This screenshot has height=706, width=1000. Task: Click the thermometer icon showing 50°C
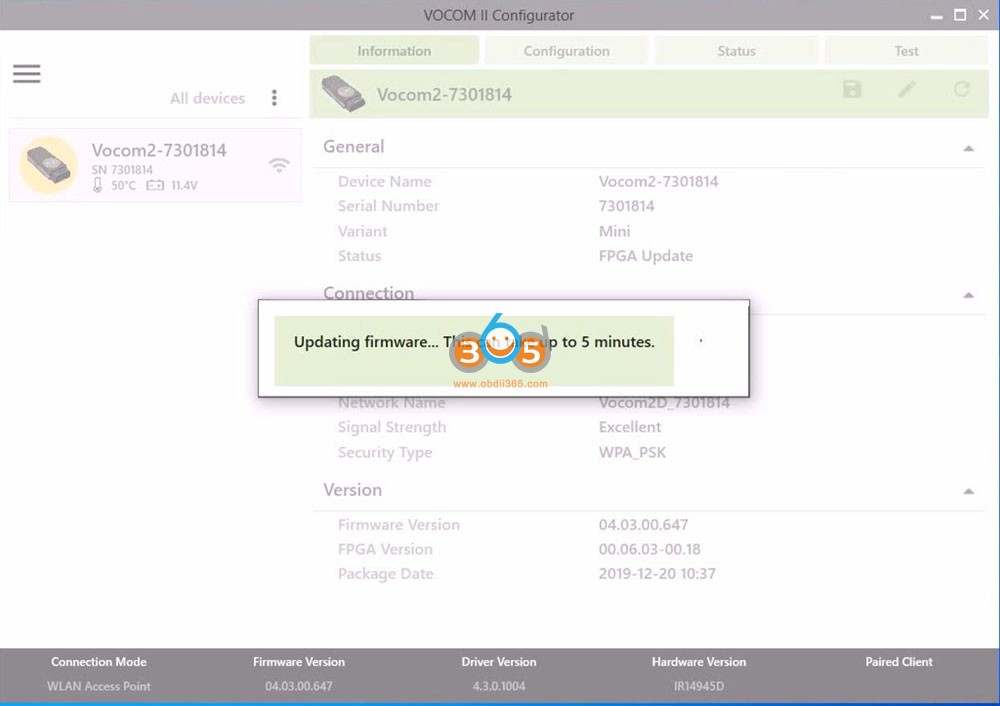pos(98,185)
